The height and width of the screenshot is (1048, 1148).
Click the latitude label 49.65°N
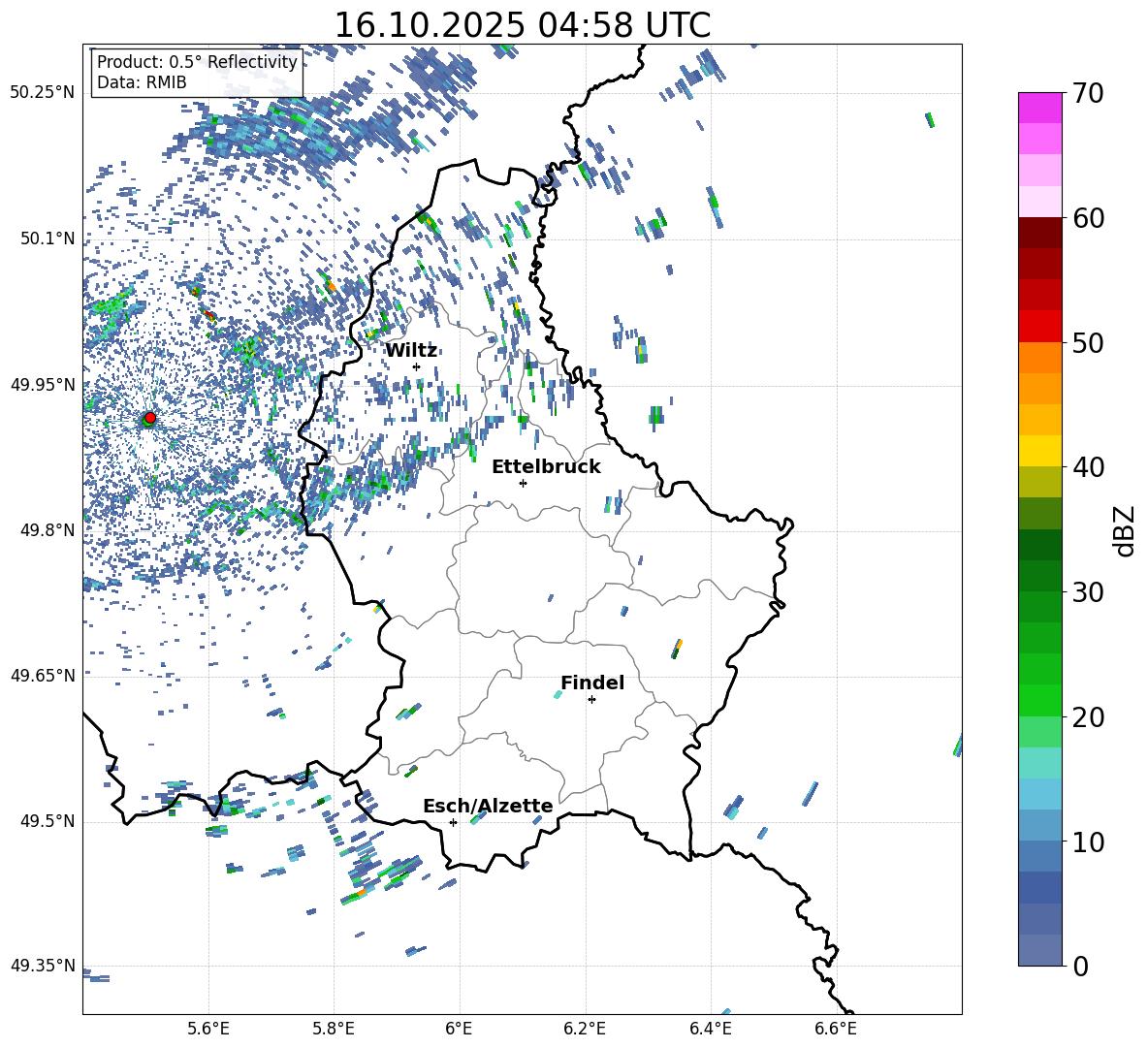[43, 676]
